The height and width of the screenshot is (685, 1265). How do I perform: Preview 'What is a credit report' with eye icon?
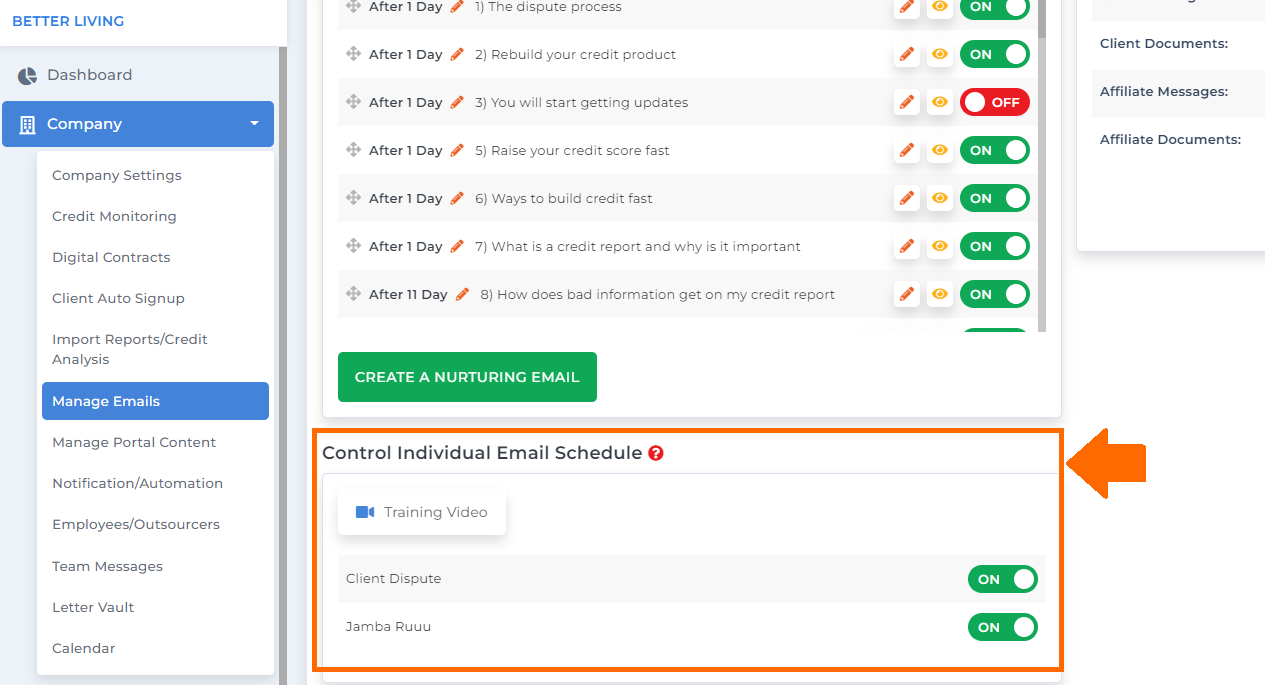(940, 246)
